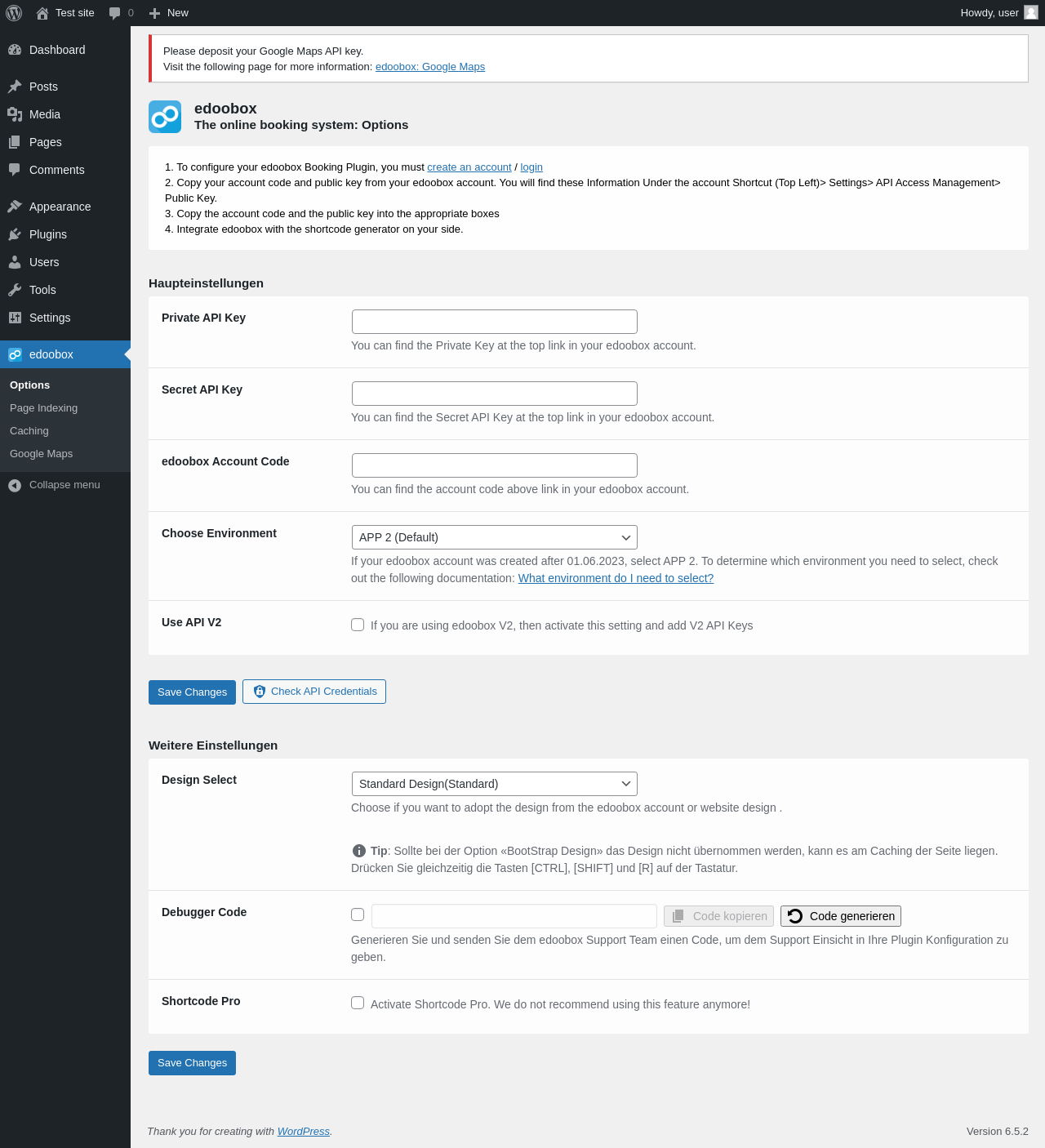Click the Collapse menu arrow icon
Viewport: 1045px width, 1148px height.
tap(15, 485)
